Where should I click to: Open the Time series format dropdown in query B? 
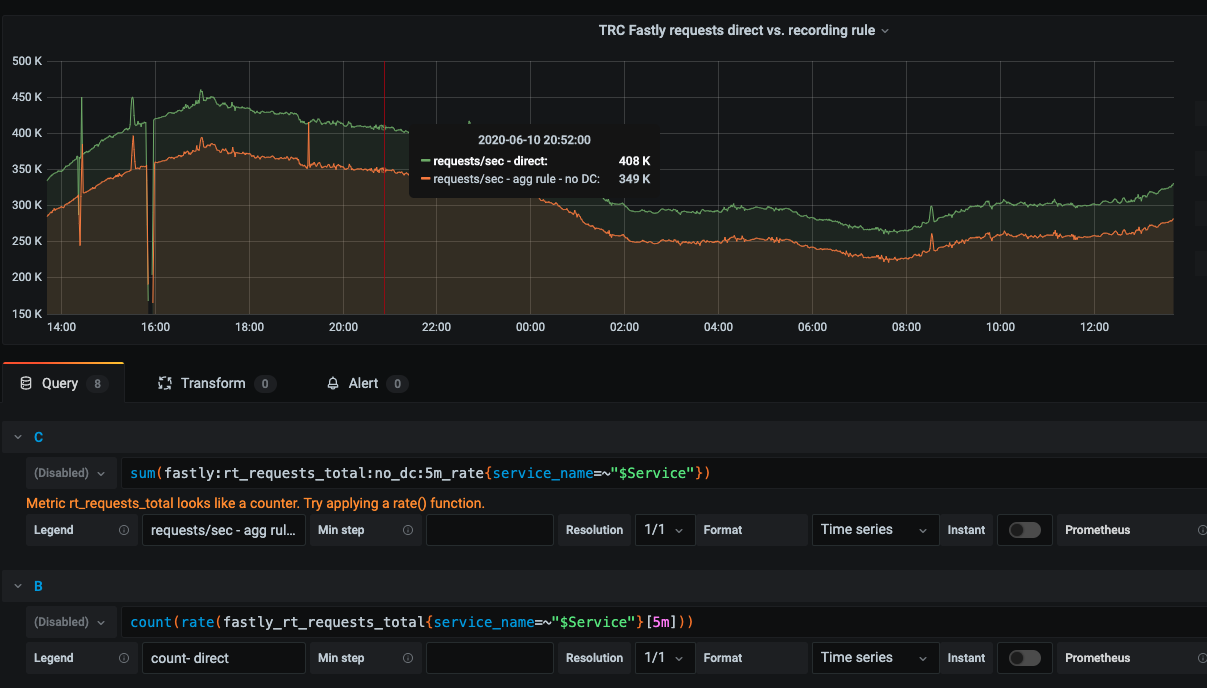pos(875,658)
